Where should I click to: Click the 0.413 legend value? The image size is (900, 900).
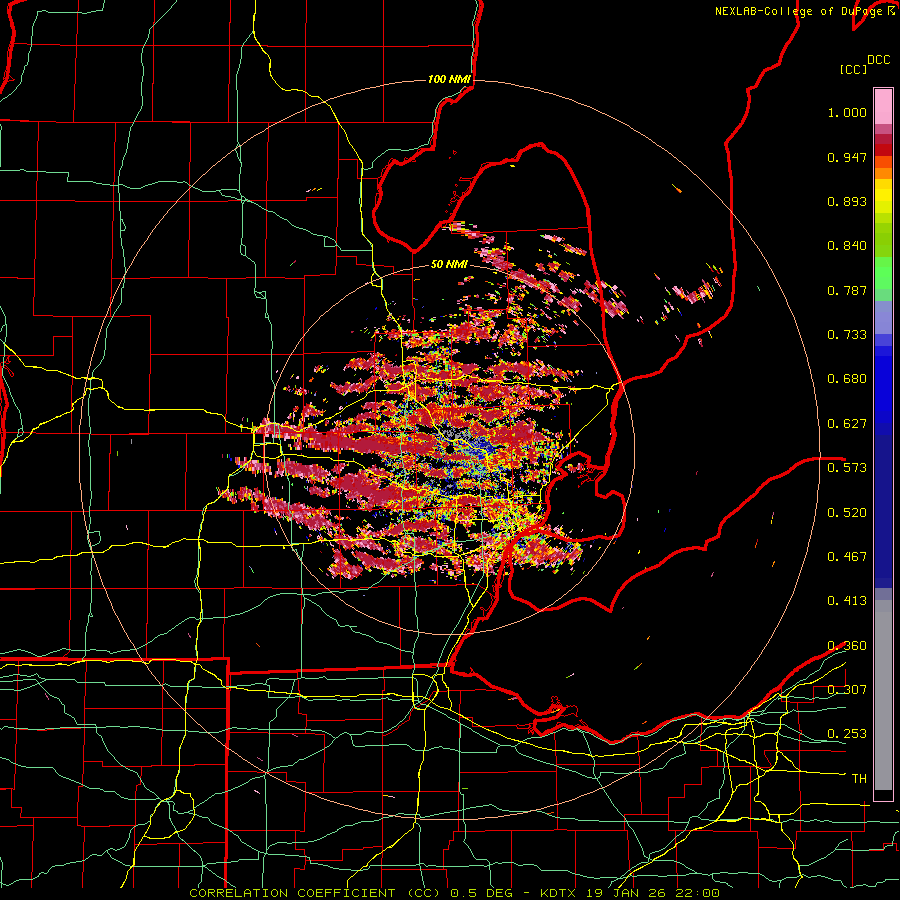pyautogui.click(x=847, y=601)
